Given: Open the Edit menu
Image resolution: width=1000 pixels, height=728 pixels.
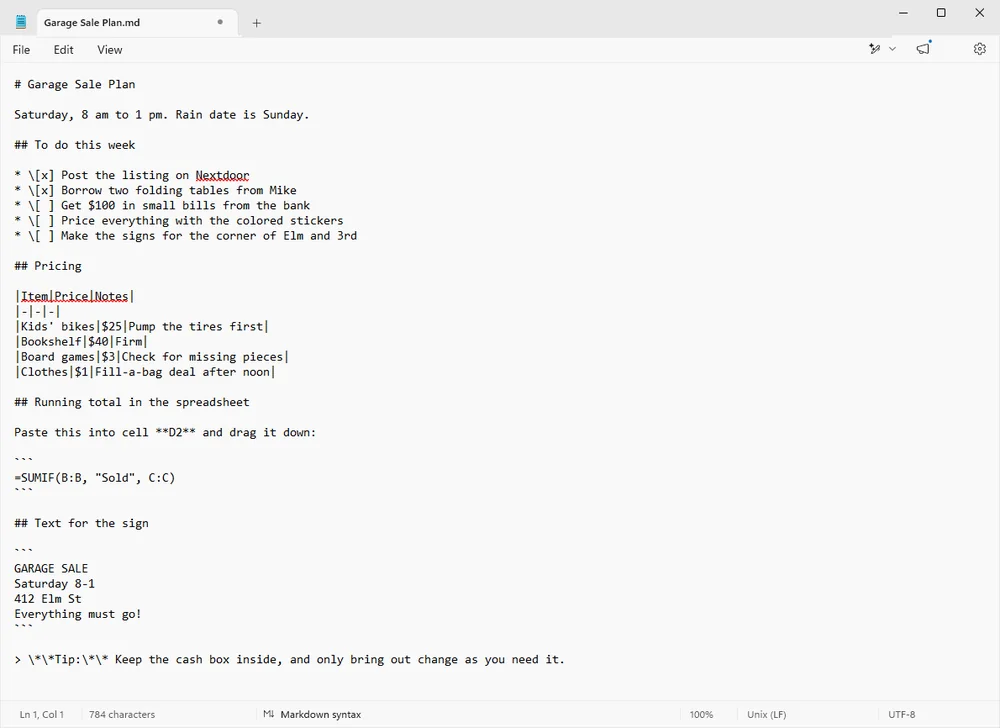Looking at the screenshot, I should click(x=63, y=50).
